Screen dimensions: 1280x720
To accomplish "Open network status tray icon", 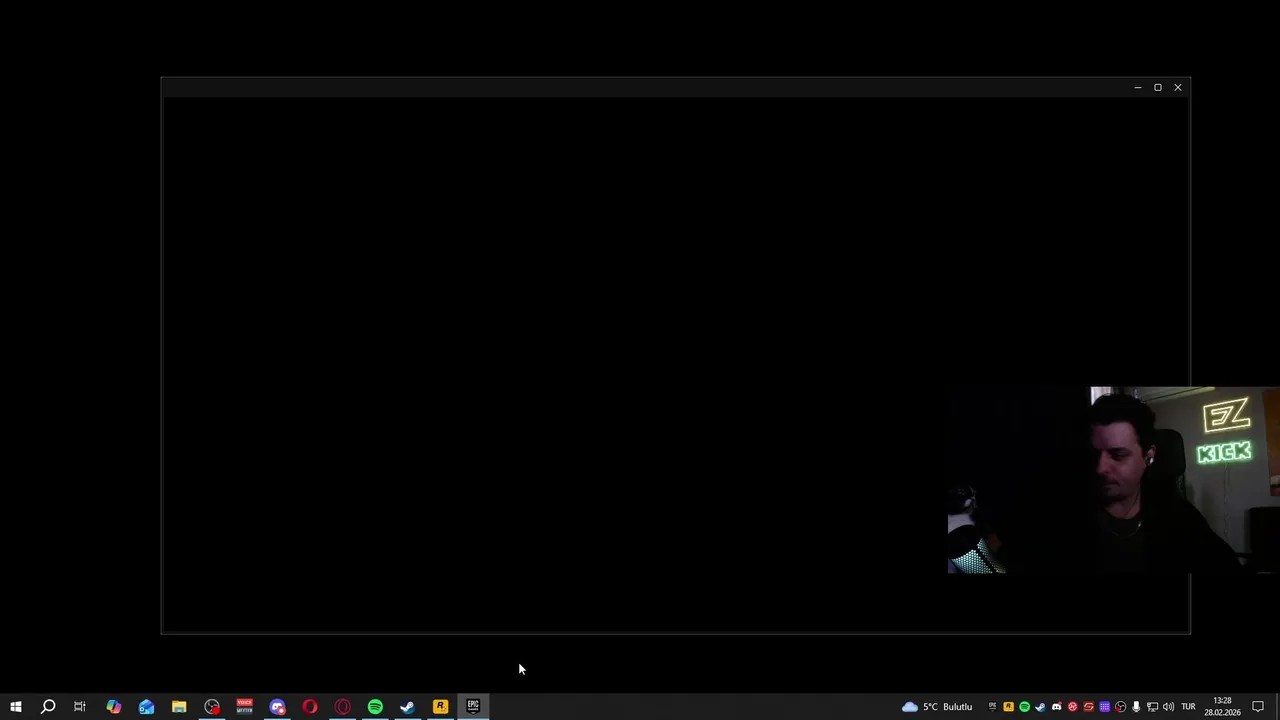I will click(x=1152, y=707).
